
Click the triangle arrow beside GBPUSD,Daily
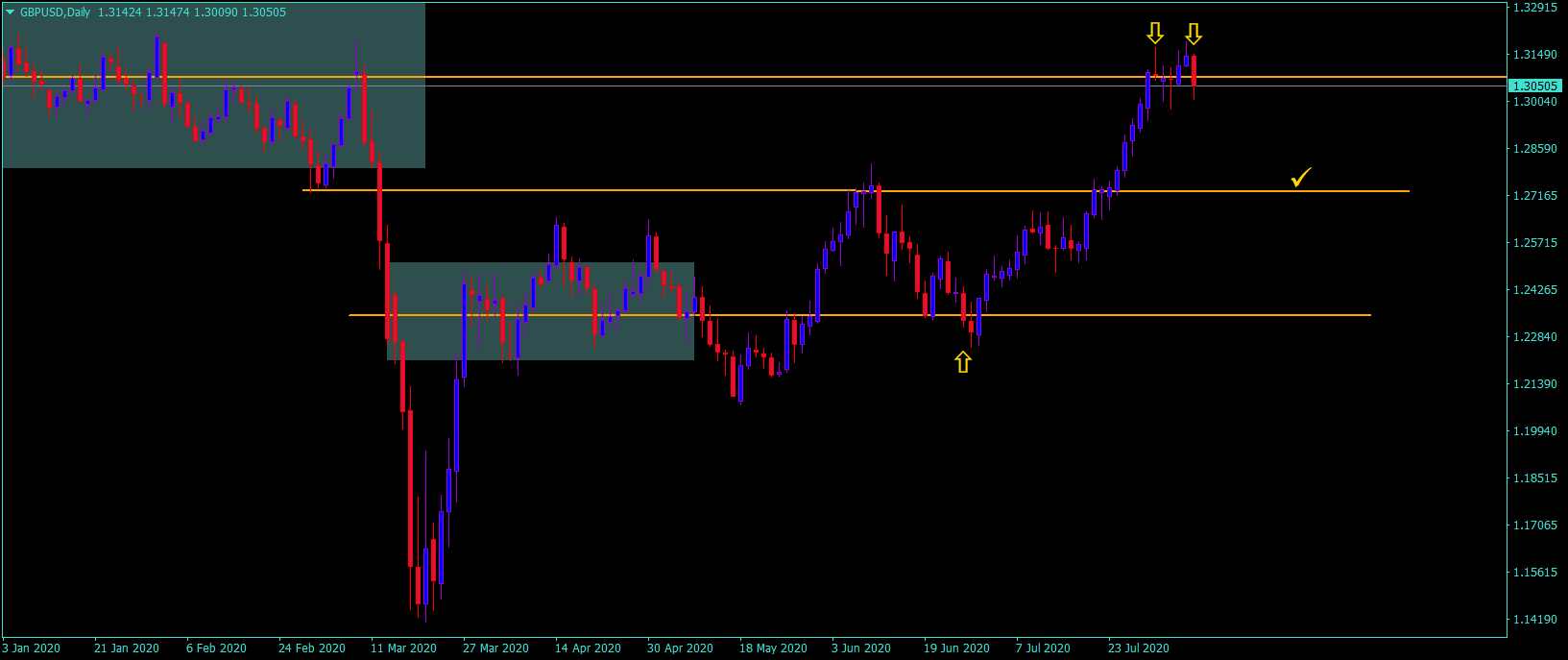(11, 12)
